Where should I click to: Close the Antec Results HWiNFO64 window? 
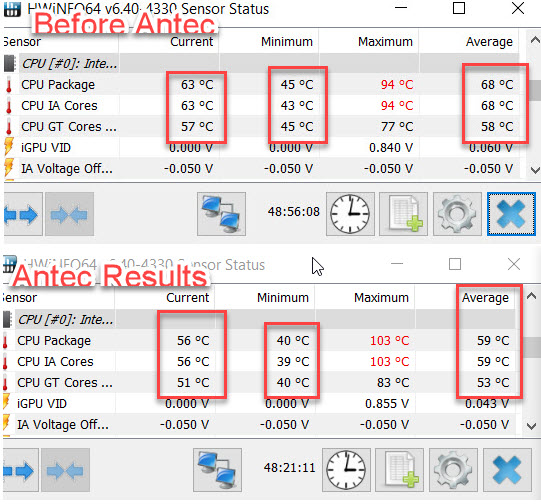coord(514,264)
